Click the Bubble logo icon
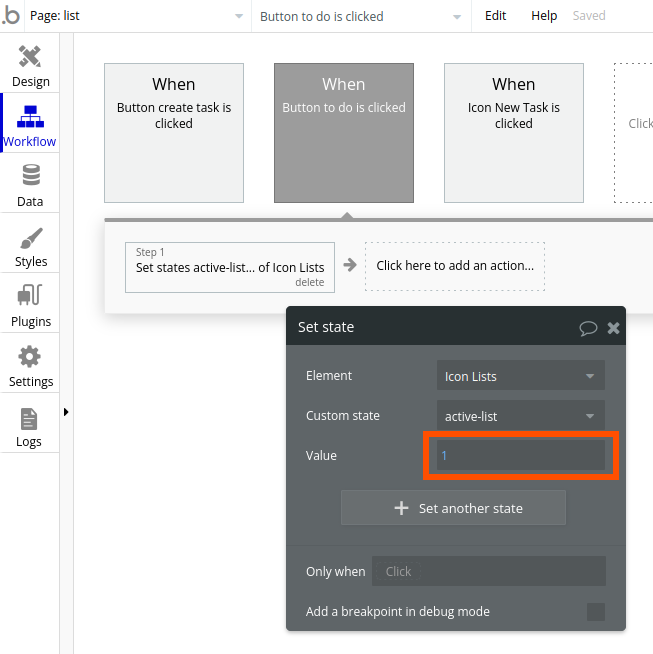This screenshot has width=653, height=654. tap(11, 16)
